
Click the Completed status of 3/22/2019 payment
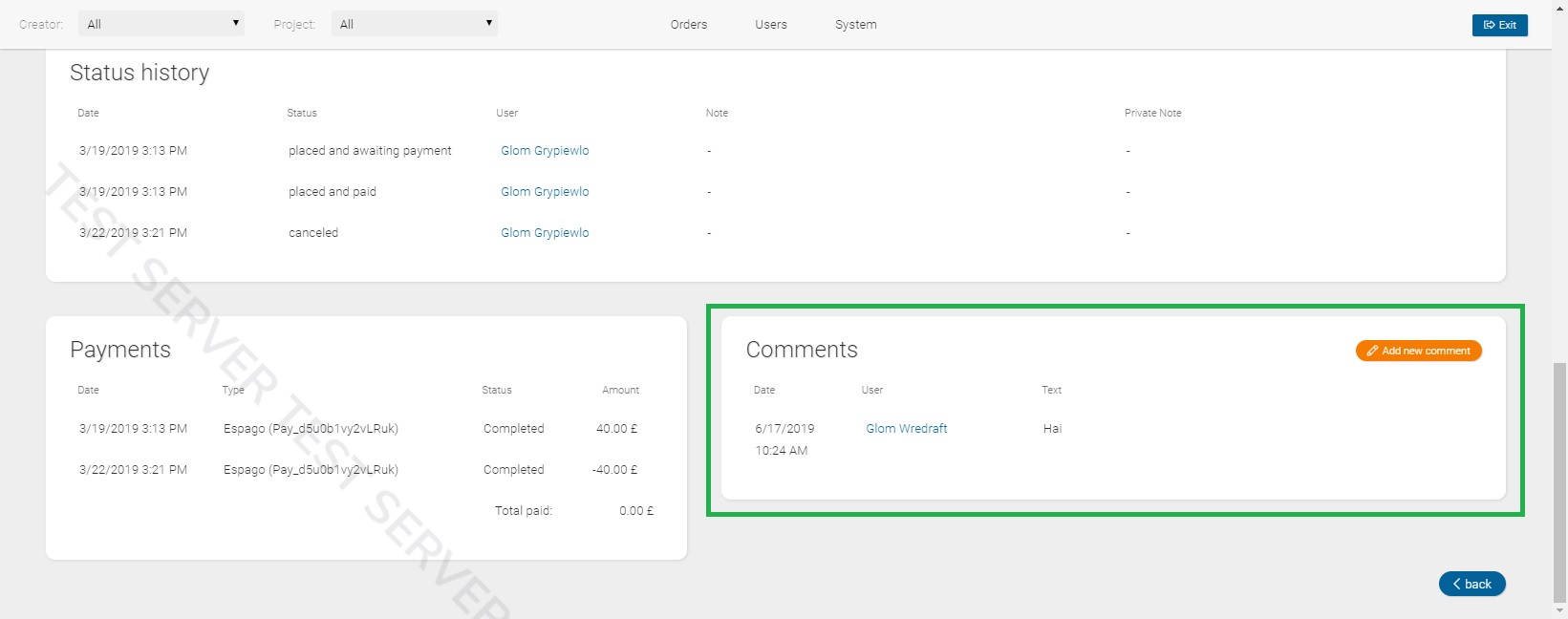tap(513, 470)
